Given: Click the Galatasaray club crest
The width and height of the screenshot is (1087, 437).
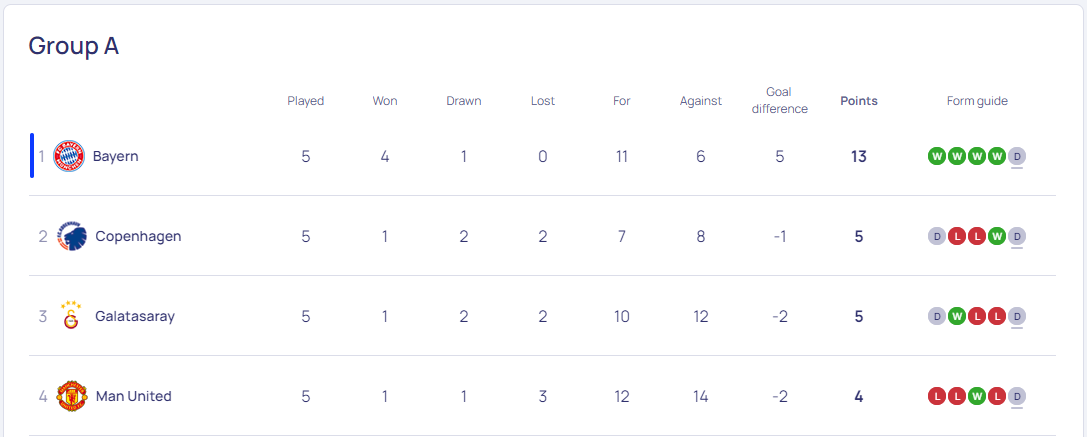Looking at the screenshot, I should tap(71, 316).
